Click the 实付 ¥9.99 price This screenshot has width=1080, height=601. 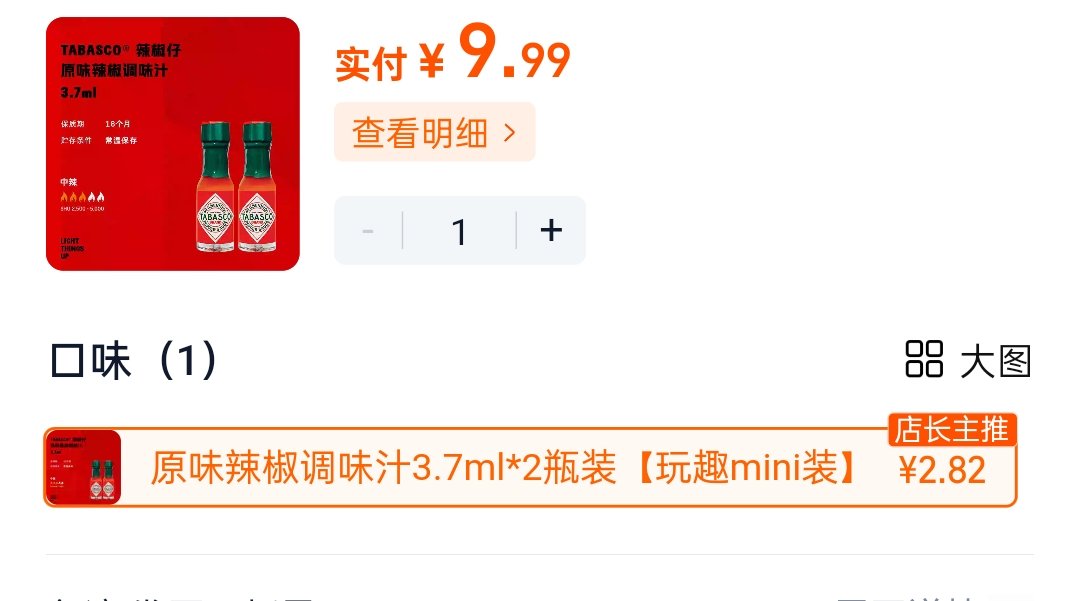click(453, 52)
